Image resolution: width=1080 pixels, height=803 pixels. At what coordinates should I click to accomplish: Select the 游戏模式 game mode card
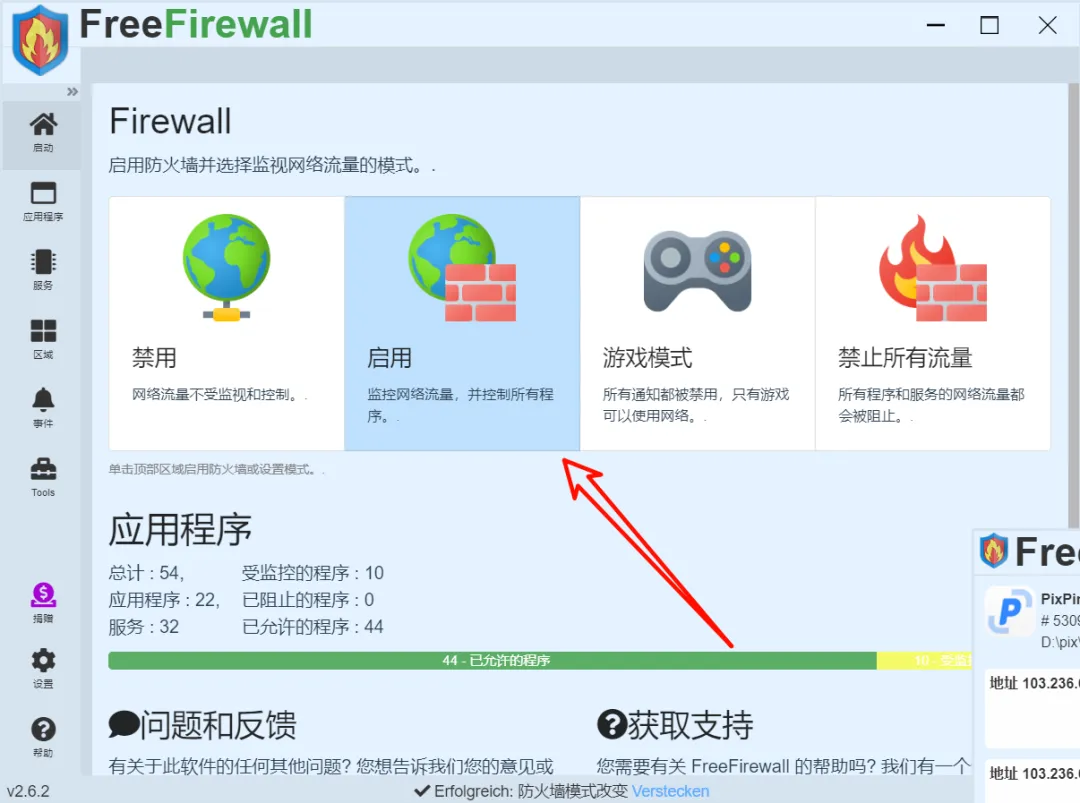pyautogui.click(x=698, y=324)
